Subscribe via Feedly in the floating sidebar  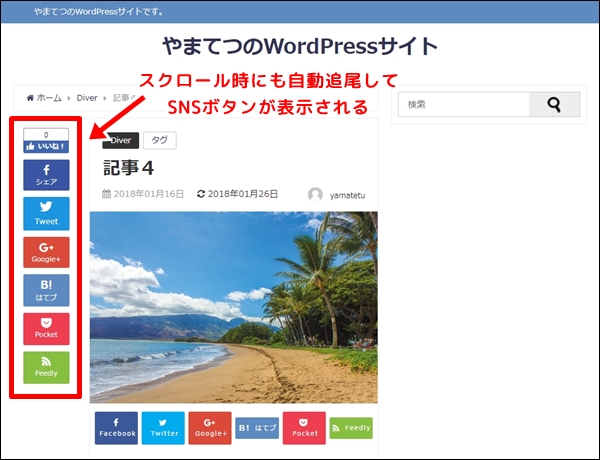46,367
